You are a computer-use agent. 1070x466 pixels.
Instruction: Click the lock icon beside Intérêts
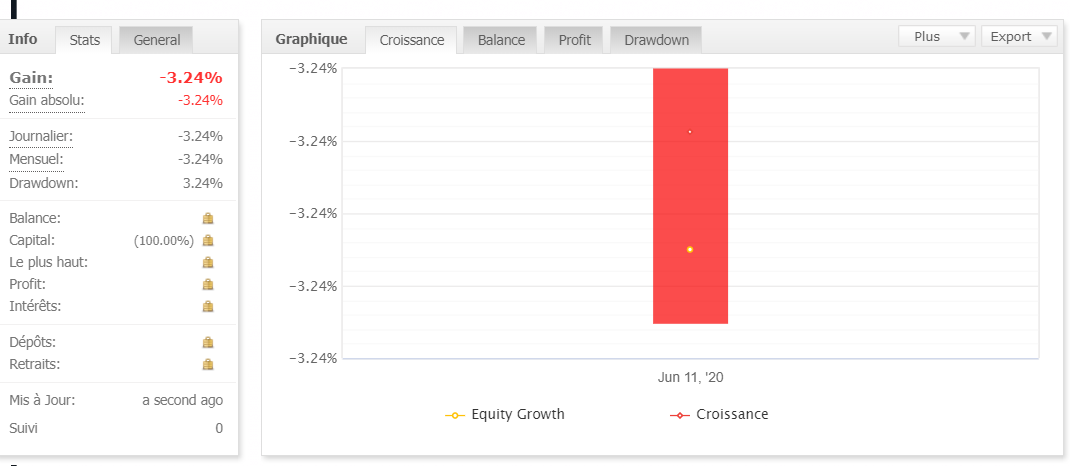click(x=208, y=306)
